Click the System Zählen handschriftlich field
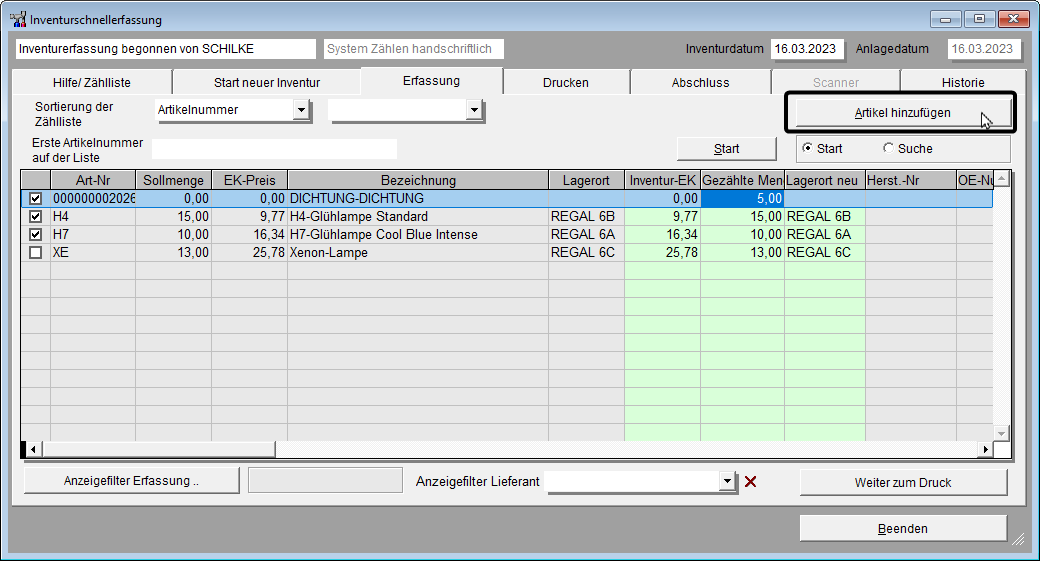This screenshot has width=1040, height=561. [414, 49]
